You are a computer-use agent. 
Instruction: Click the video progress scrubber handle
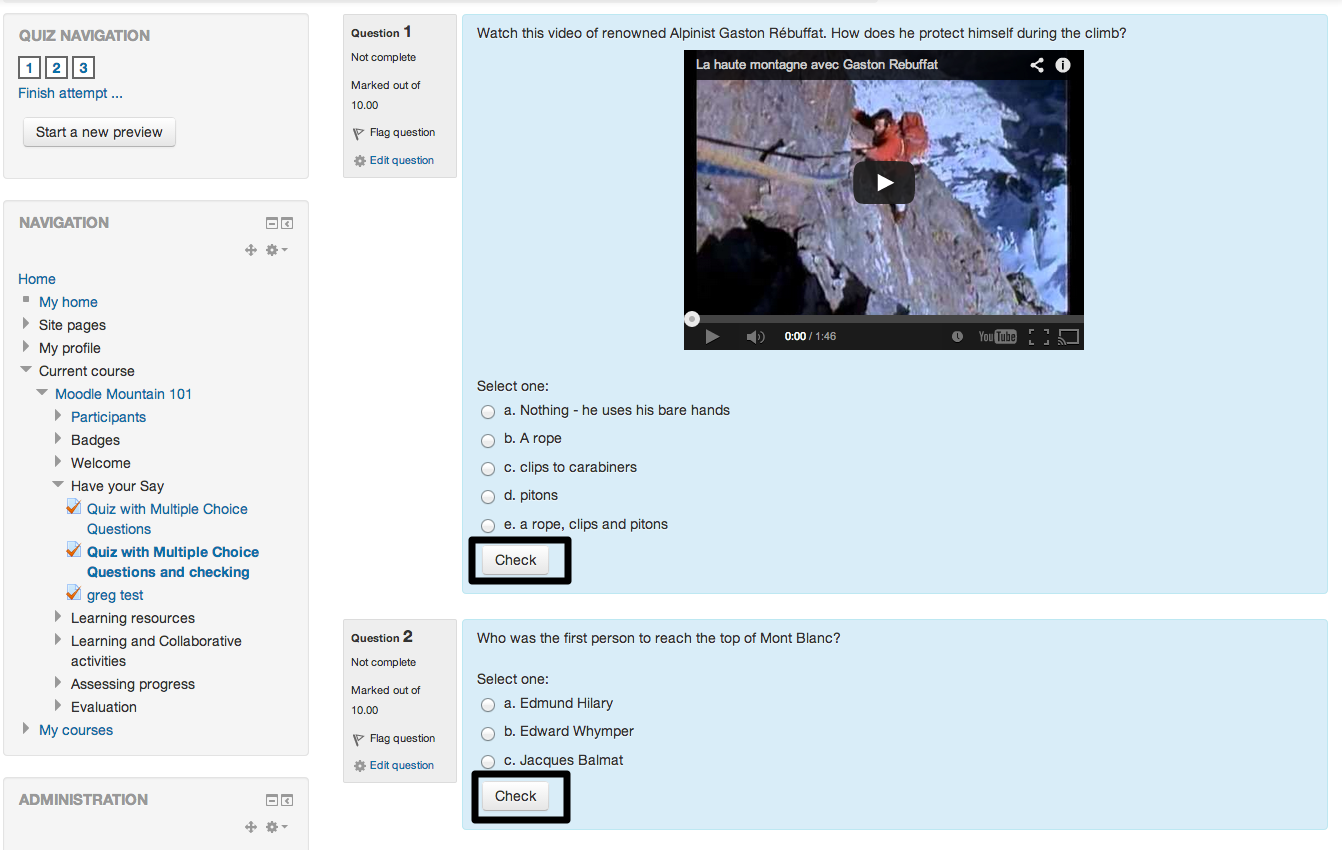692,319
